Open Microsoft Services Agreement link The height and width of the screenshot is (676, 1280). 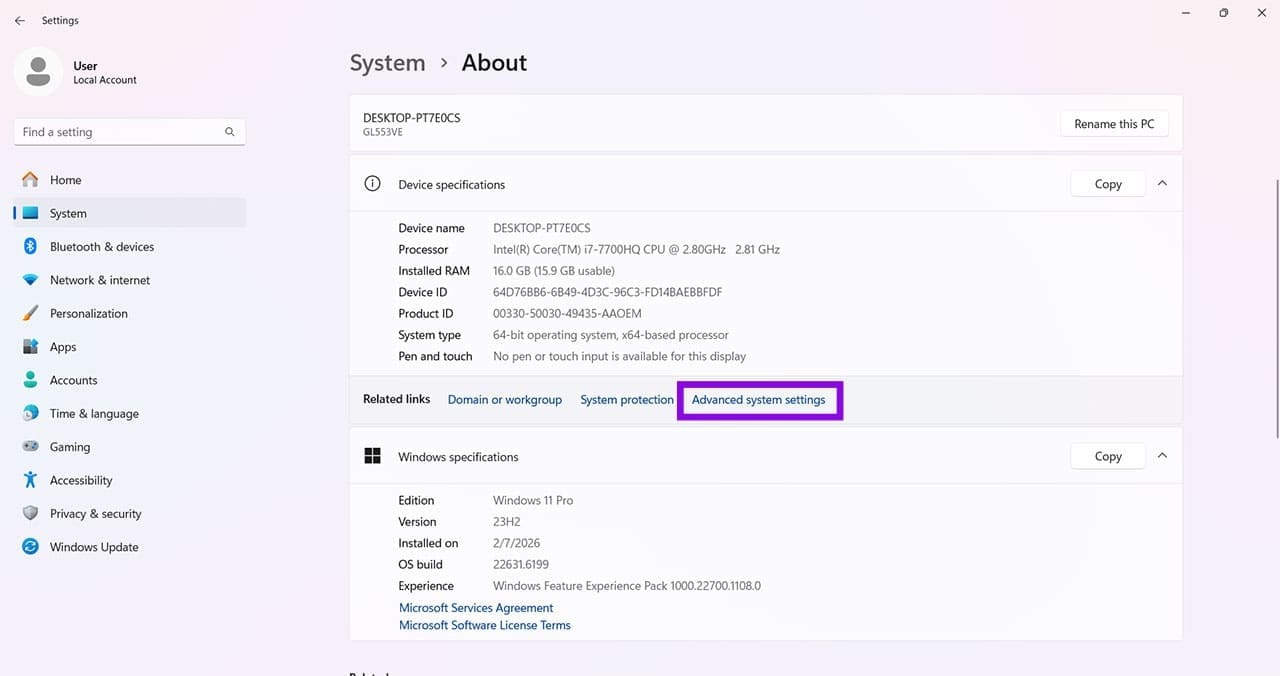[476, 608]
